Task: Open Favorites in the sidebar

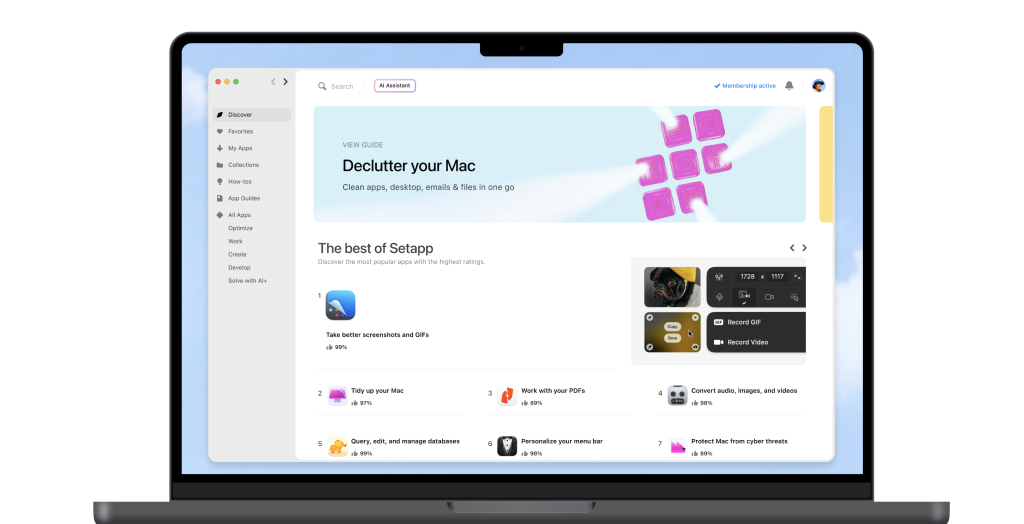Action: [x=240, y=131]
